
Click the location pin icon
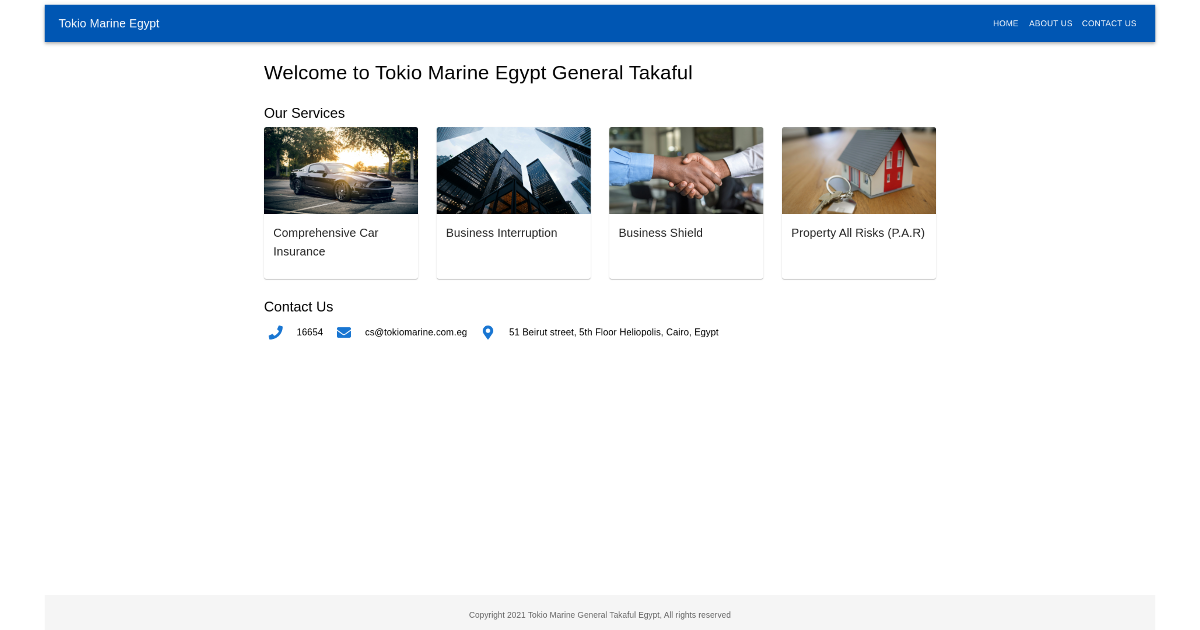click(488, 332)
